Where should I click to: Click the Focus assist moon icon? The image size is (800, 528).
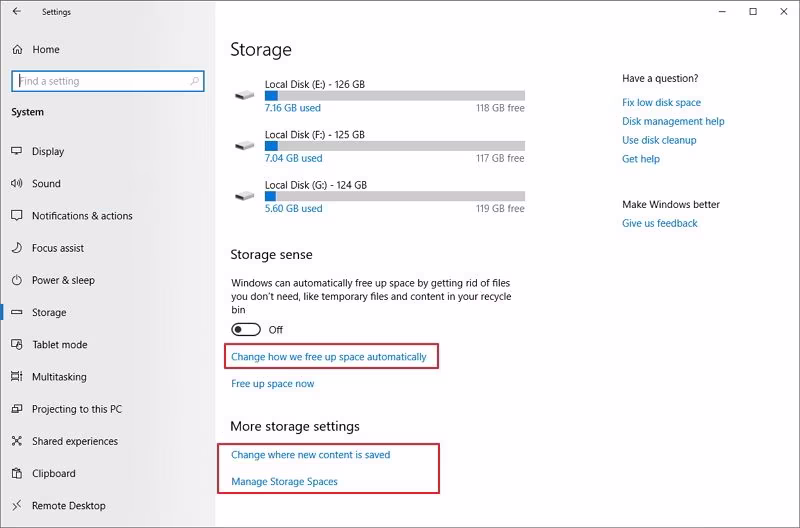[17, 248]
